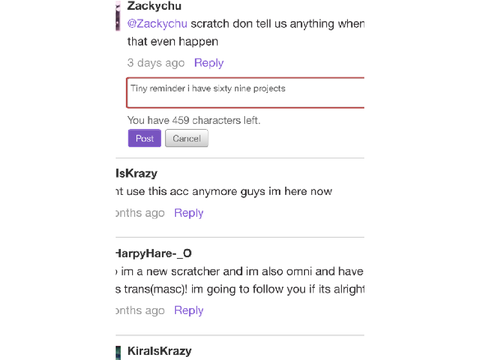Open the @Zackychu mention link
480x360 pixels.
(157, 24)
